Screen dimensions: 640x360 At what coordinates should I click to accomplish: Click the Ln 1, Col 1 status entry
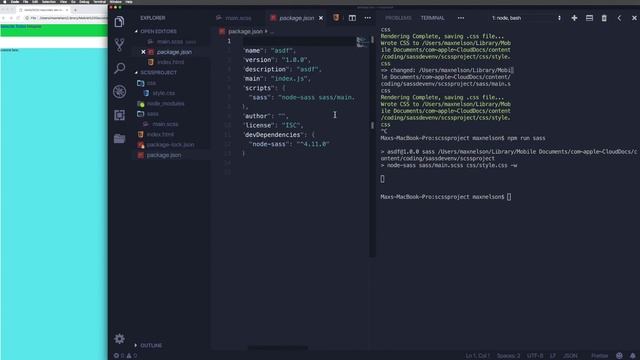tap(477, 356)
